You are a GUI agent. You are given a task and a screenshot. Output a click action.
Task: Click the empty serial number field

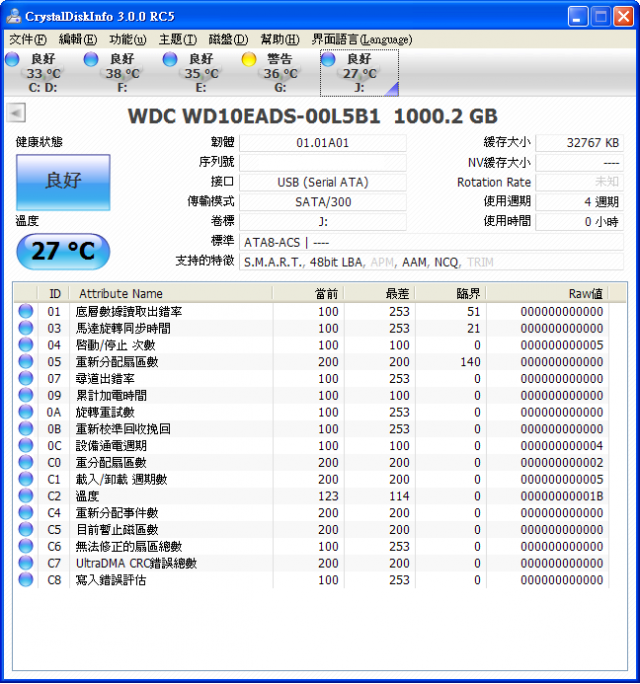(x=323, y=163)
